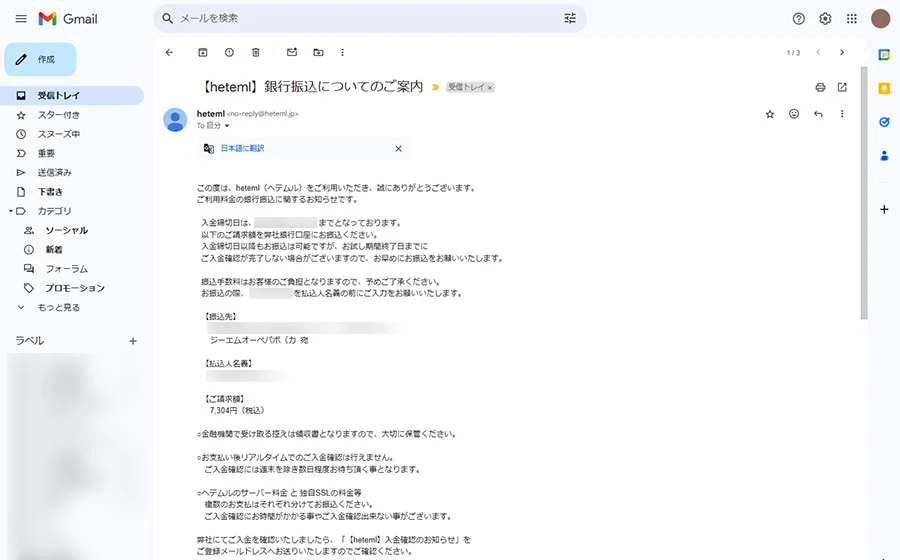Star the heteml email message
Viewport: 900px width, 560px height.
tap(770, 114)
